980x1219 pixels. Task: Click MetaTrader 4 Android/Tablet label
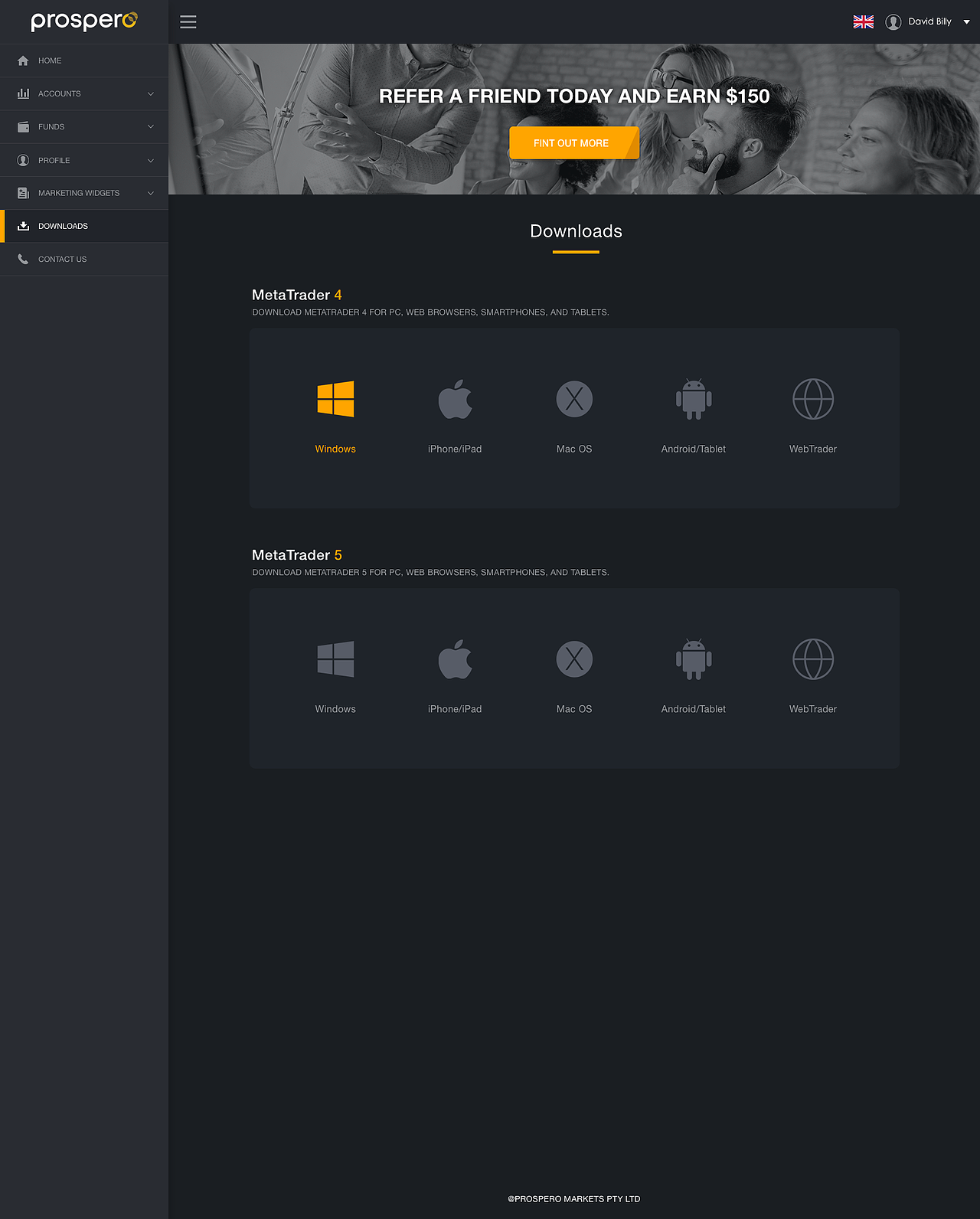(694, 449)
